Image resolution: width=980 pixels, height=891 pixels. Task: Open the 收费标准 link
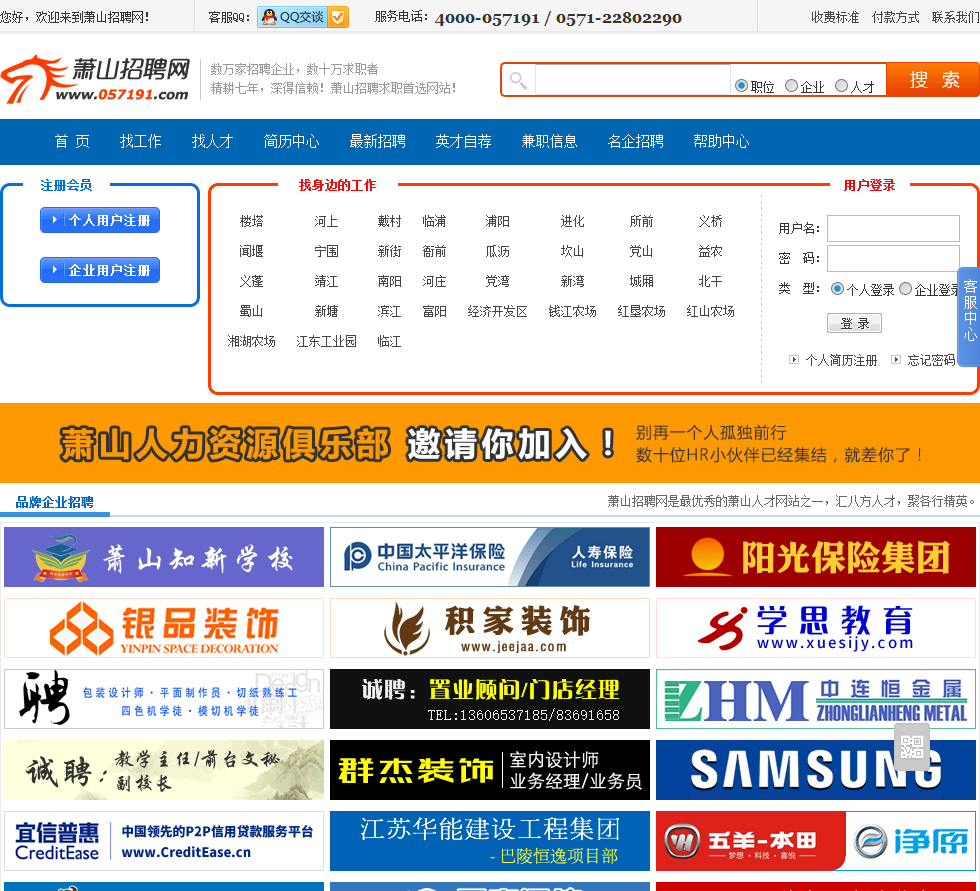pyautogui.click(x=835, y=17)
